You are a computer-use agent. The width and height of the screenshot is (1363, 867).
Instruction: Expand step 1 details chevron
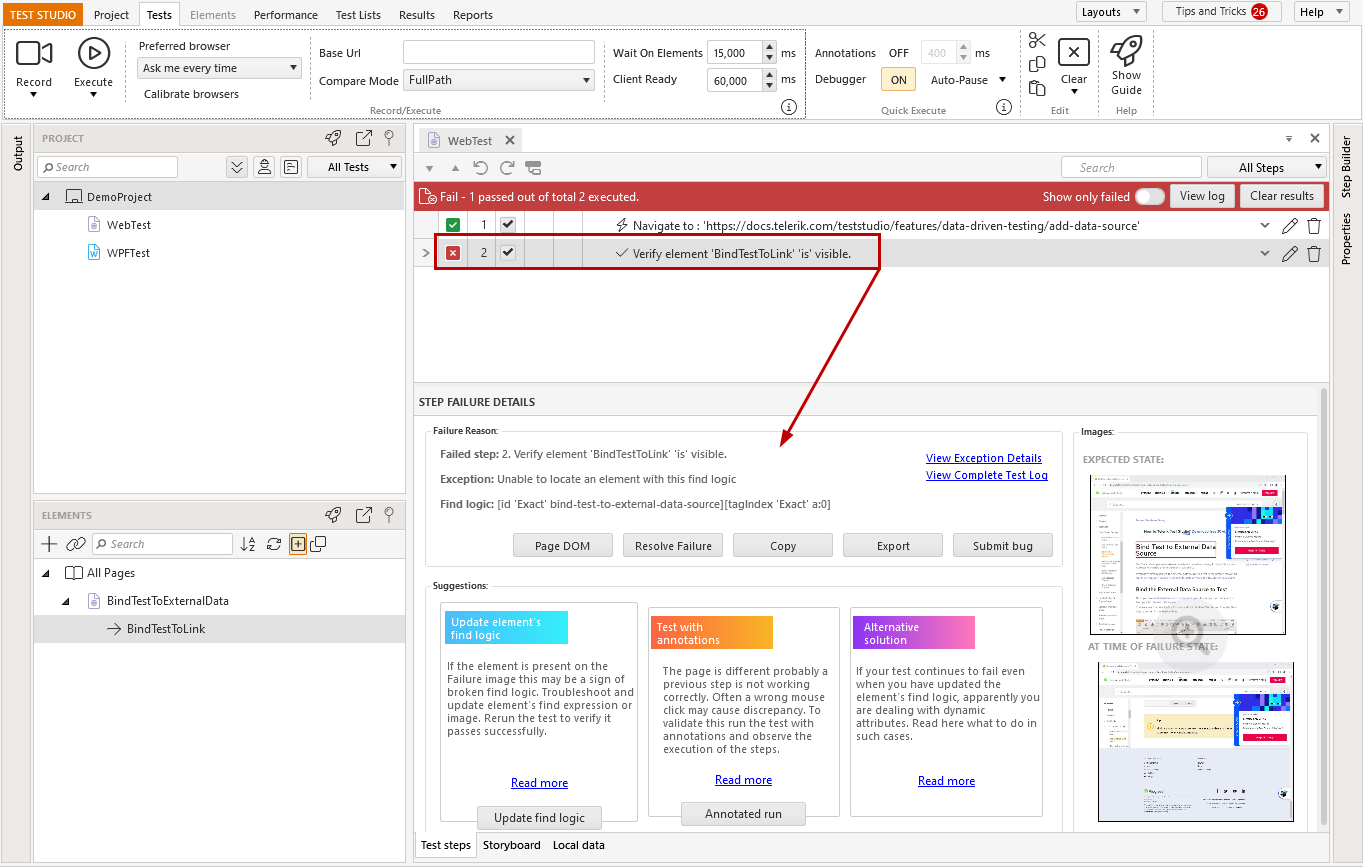pyautogui.click(x=1266, y=226)
